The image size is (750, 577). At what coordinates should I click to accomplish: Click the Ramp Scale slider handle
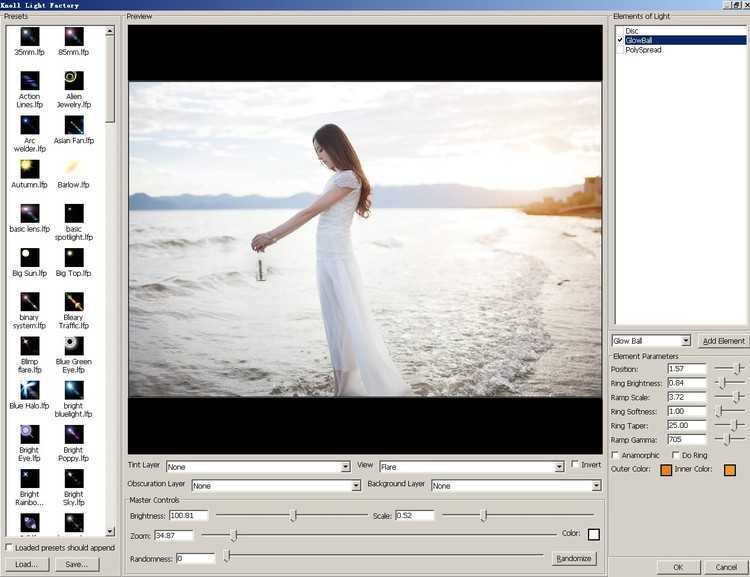point(739,397)
